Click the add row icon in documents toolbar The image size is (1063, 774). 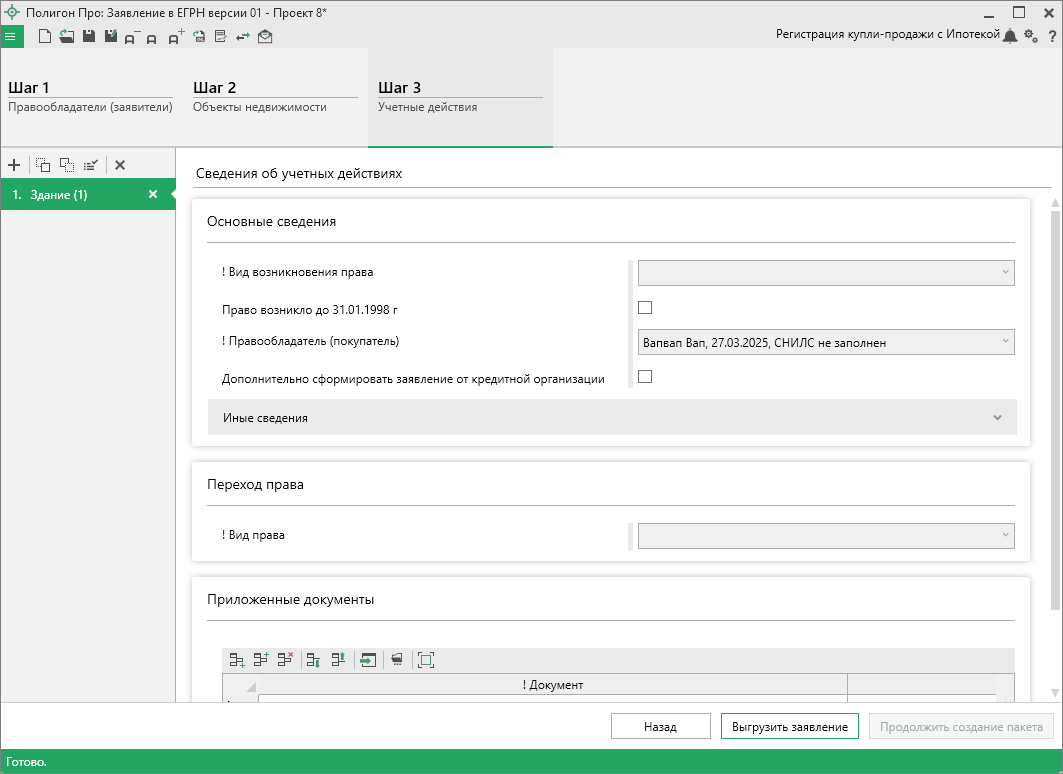(237, 660)
